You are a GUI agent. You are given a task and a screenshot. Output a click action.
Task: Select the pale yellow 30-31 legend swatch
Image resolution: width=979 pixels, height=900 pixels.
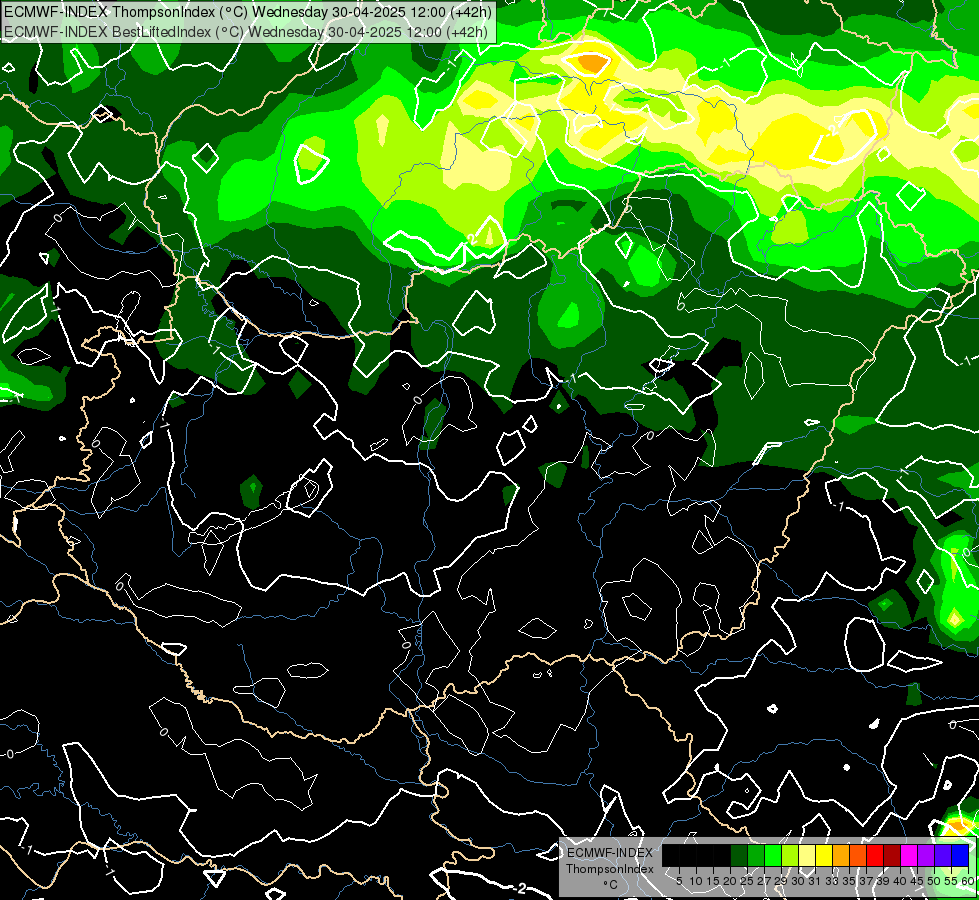[x=807, y=855]
